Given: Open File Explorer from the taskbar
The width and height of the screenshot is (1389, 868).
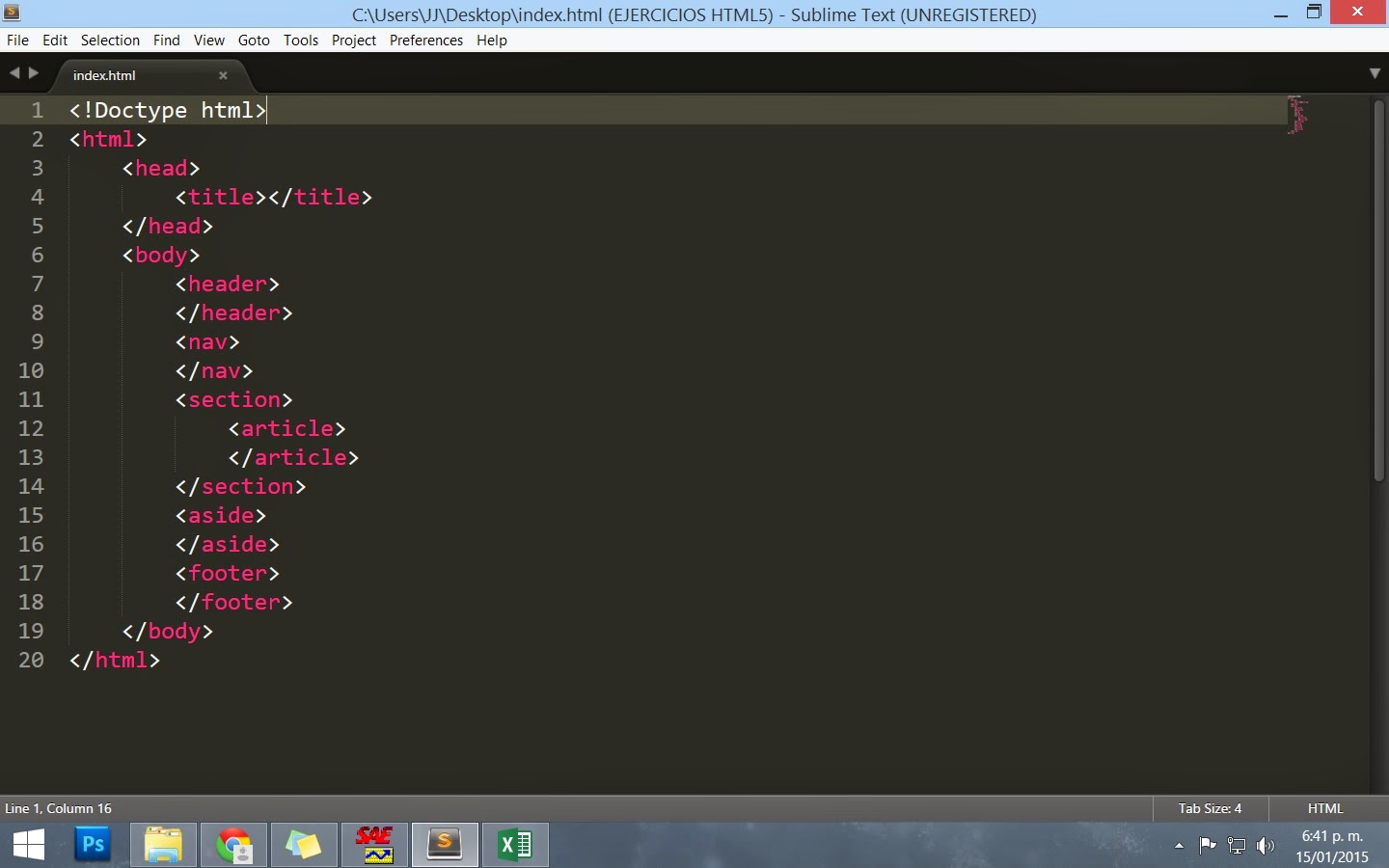Looking at the screenshot, I should click(163, 845).
